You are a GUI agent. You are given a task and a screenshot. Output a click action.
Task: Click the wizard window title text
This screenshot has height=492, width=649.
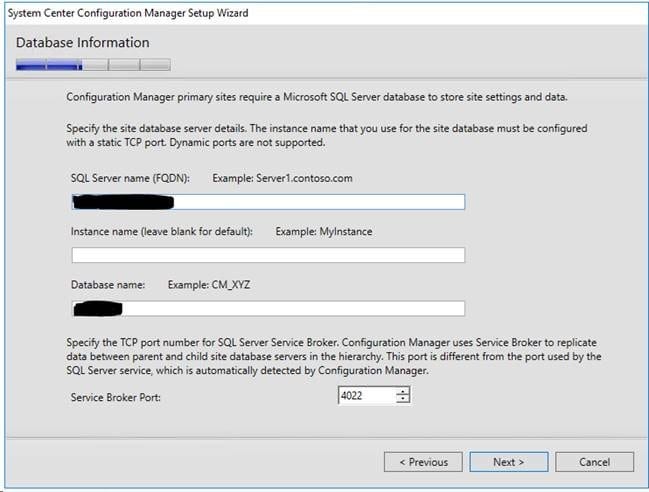tap(128, 13)
